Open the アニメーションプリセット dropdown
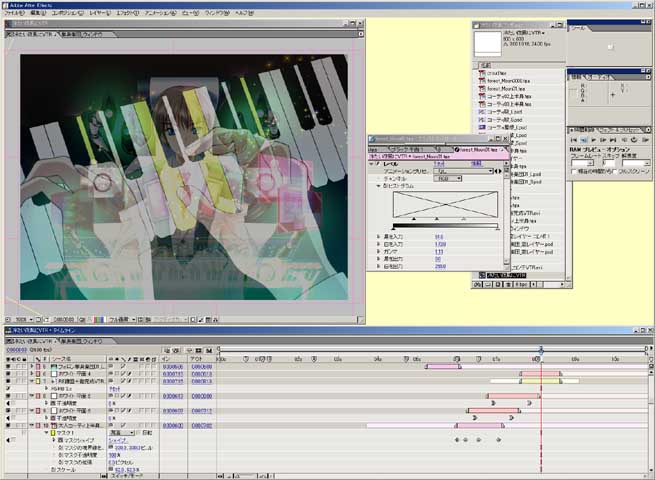Image resolution: width=655 pixels, height=480 pixels. pyautogui.click(x=464, y=171)
